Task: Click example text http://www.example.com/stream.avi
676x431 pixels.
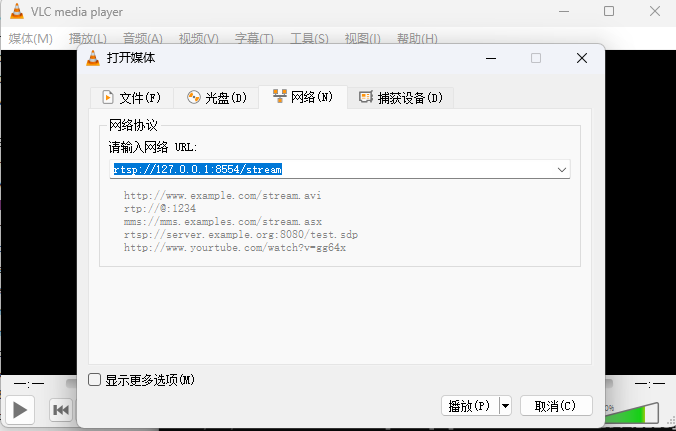Action: point(222,196)
